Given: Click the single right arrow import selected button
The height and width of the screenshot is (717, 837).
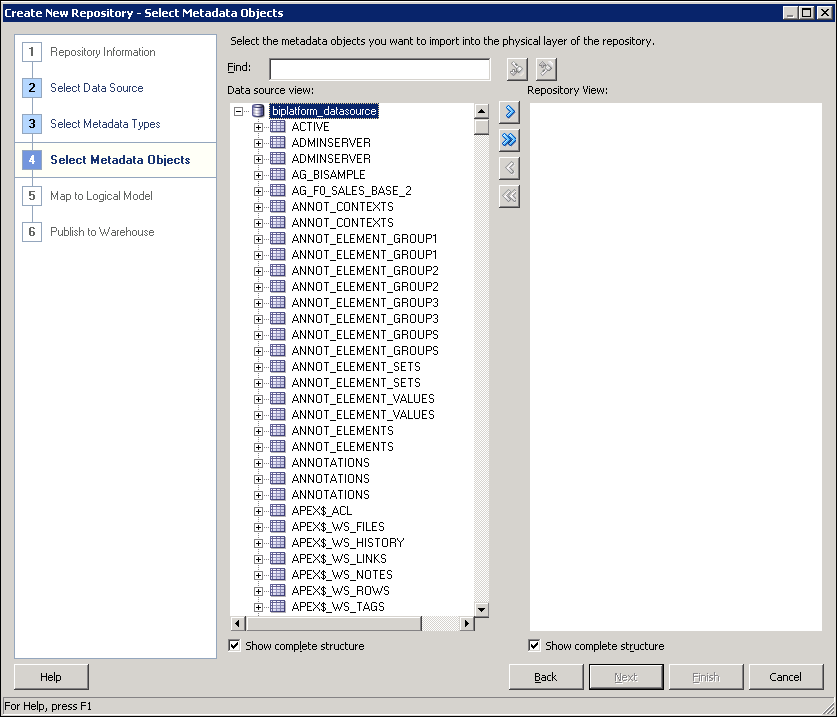Looking at the screenshot, I should point(509,112).
